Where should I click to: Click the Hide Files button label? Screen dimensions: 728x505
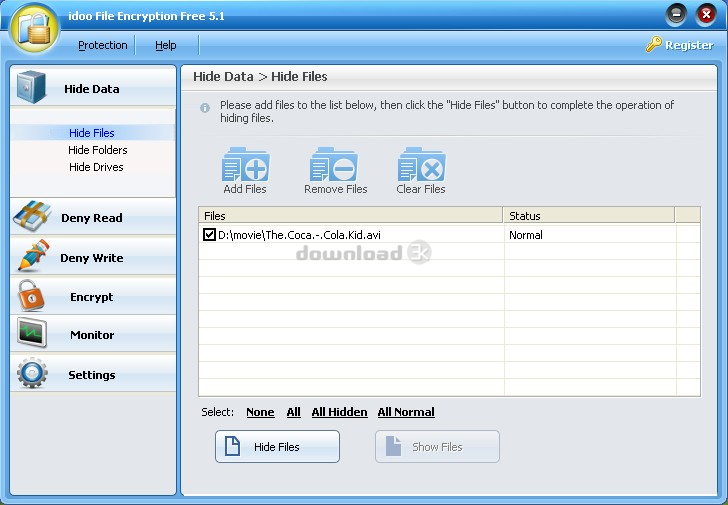pos(277,447)
